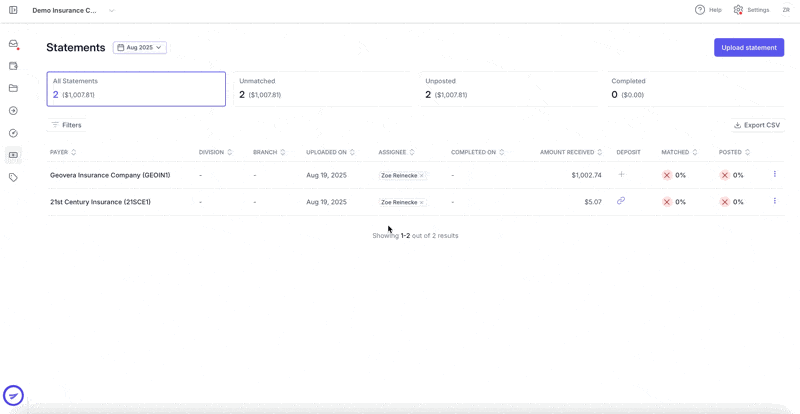Click the Statements page heading
800x414 pixels.
pos(76,47)
